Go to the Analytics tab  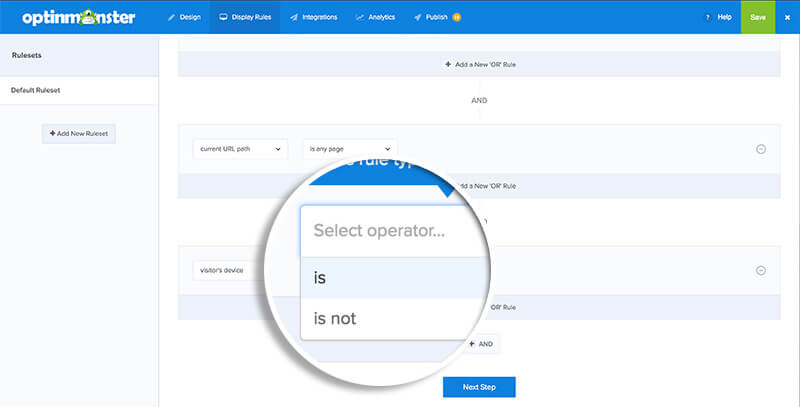tap(376, 17)
